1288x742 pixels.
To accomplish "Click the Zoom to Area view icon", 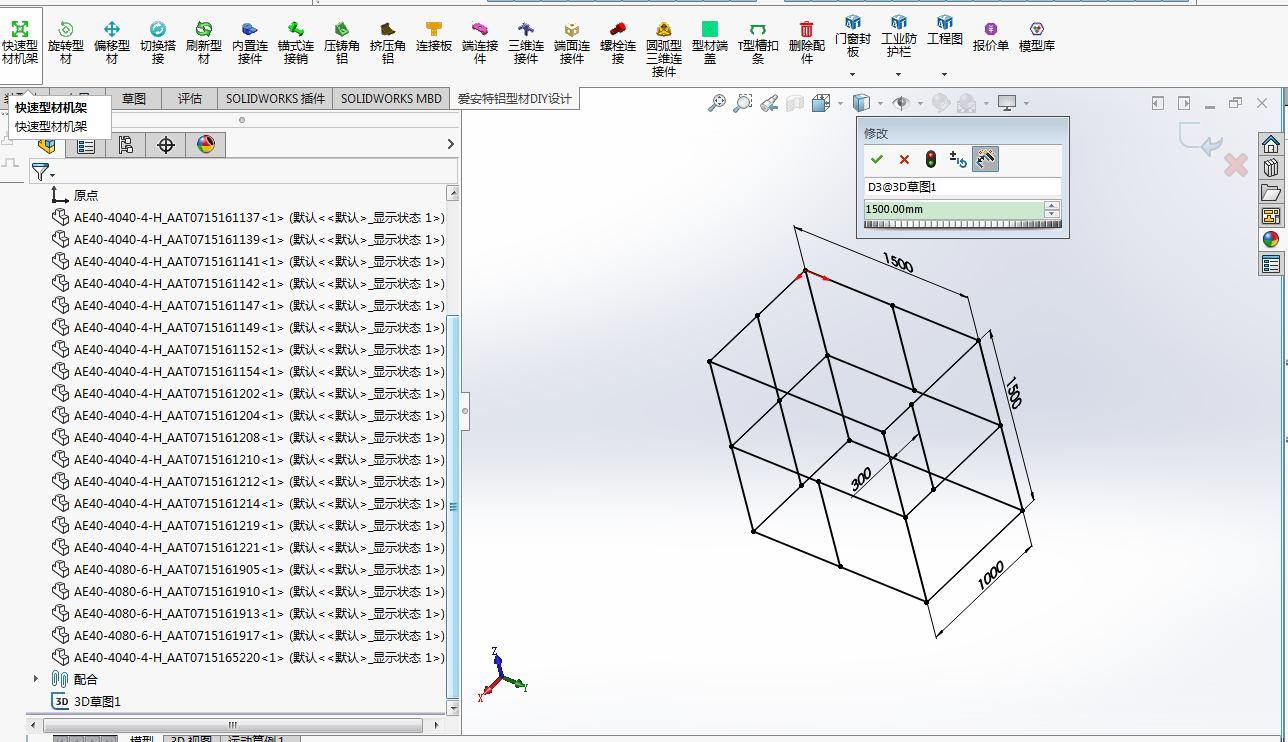I will click(743, 102).
